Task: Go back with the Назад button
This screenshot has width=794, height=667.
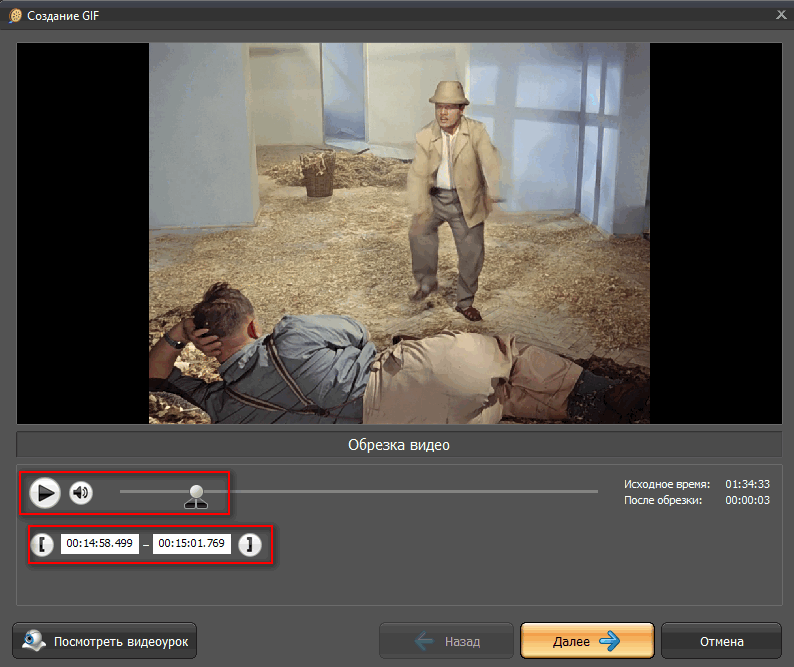Action: [x=446, y=641]
